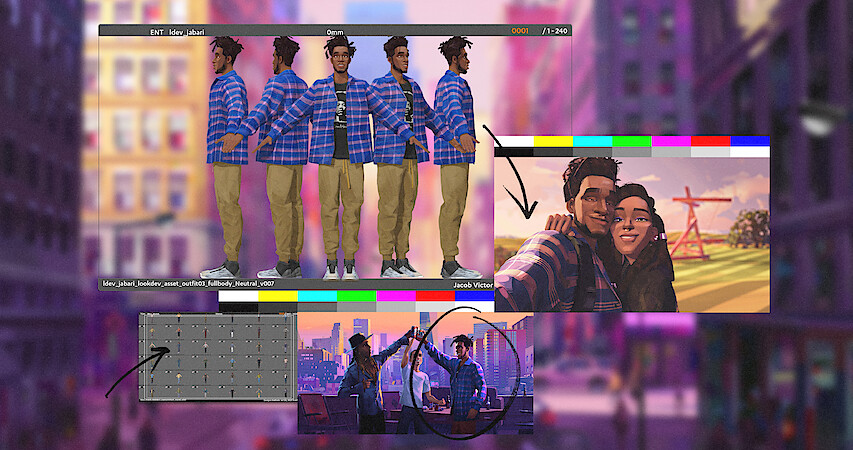853x450 pixels.
Task: Choose the magenta swatch above the selfie image
Action: pos(671,141)
